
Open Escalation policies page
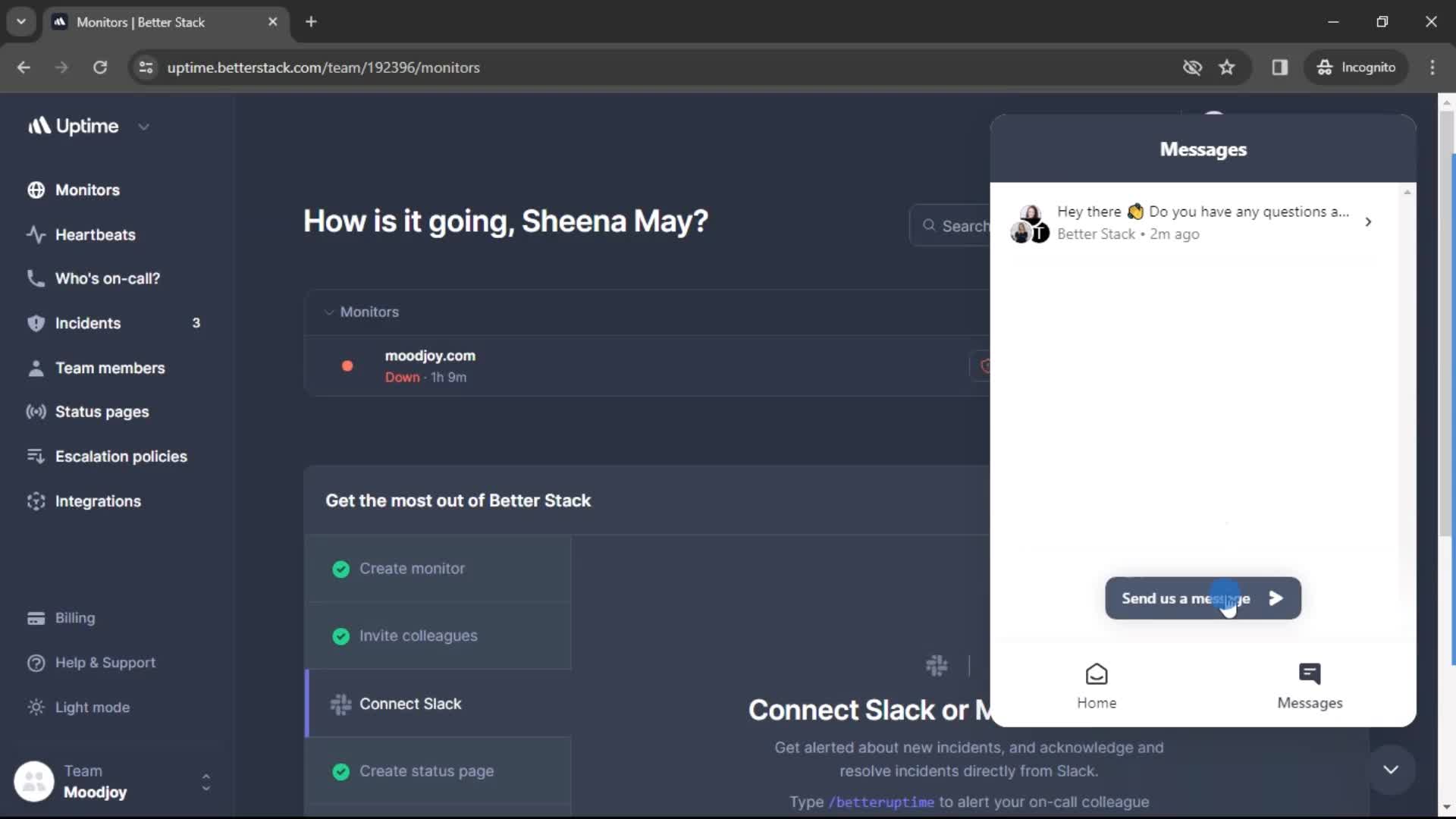[121, 457]
